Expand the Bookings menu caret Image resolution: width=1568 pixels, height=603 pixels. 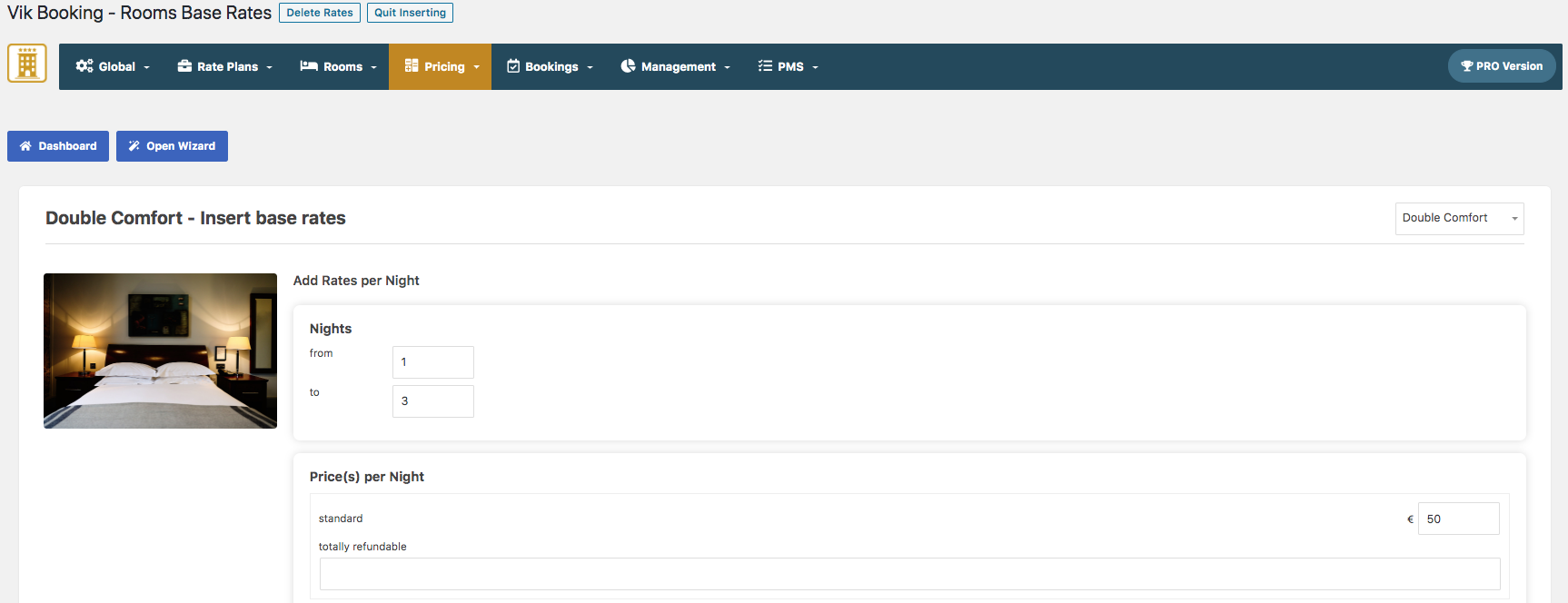click(590, 67)
